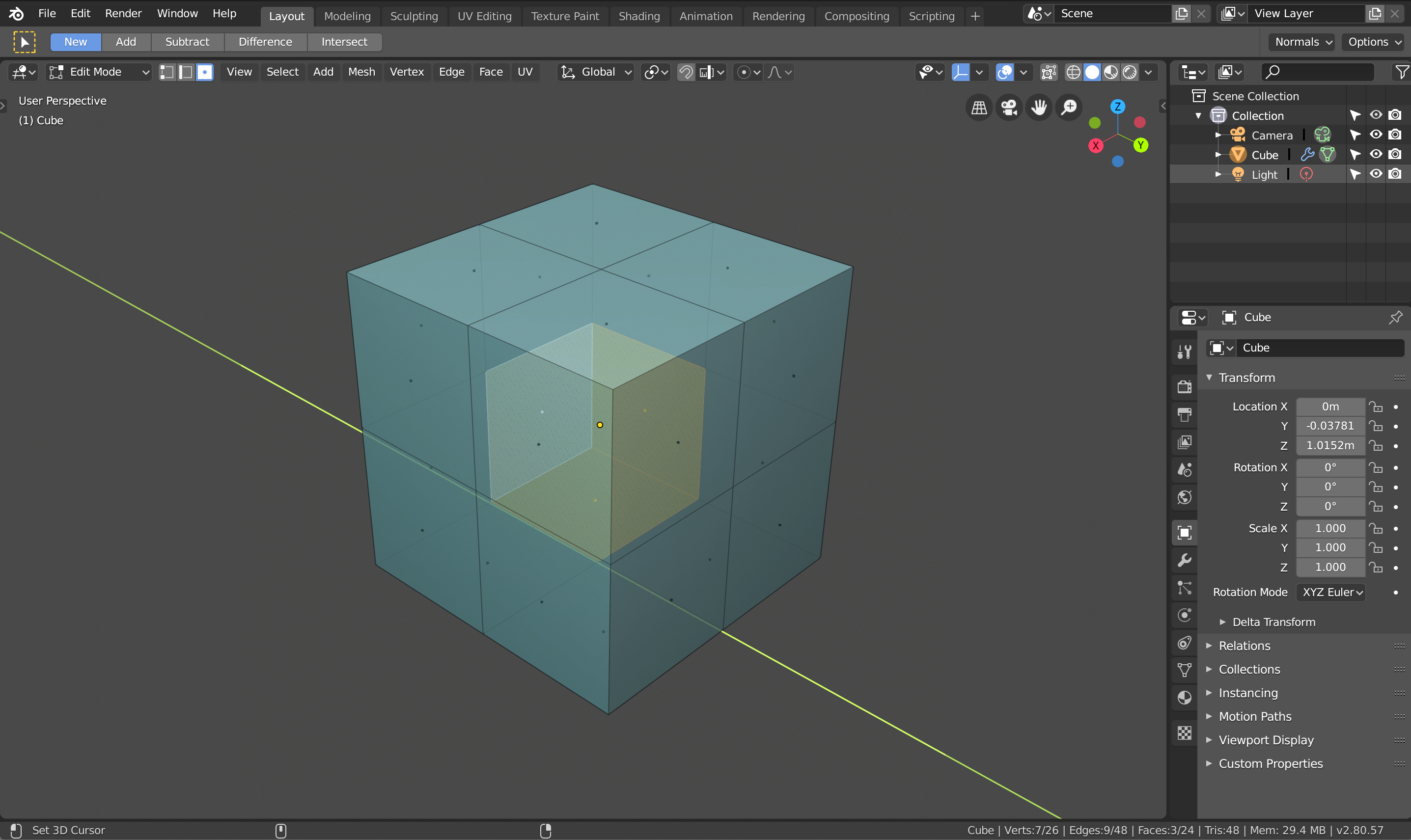Open the Object Data mesh properties tab

tap(1184, 670)
